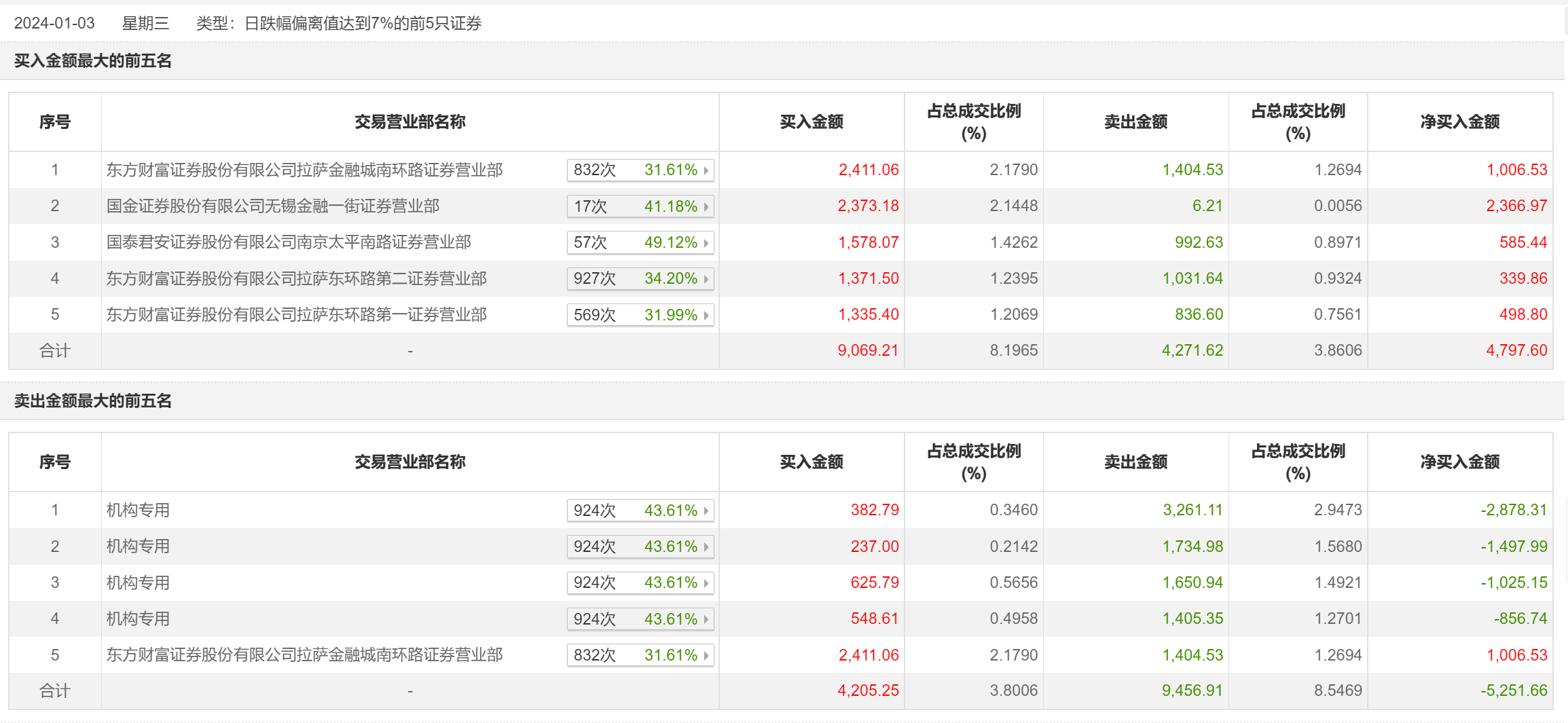Click the arrow icon in the -856.74 row badge
This screenshot has height=723, width=1568.
coord(706,620)
